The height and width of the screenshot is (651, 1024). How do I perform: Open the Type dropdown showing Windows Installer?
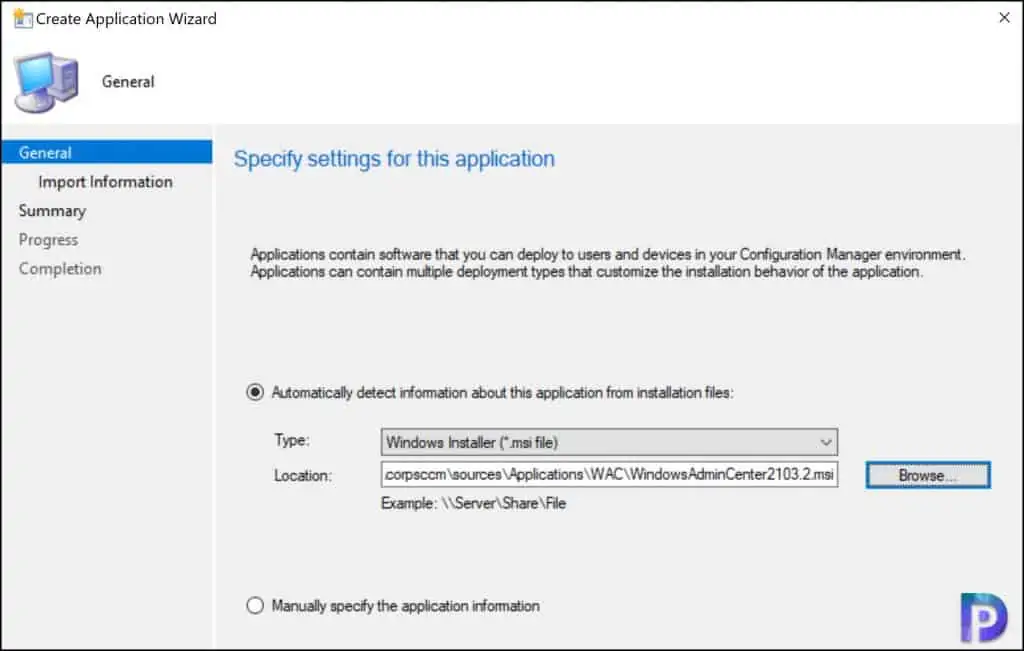click(x=609, y=442)
